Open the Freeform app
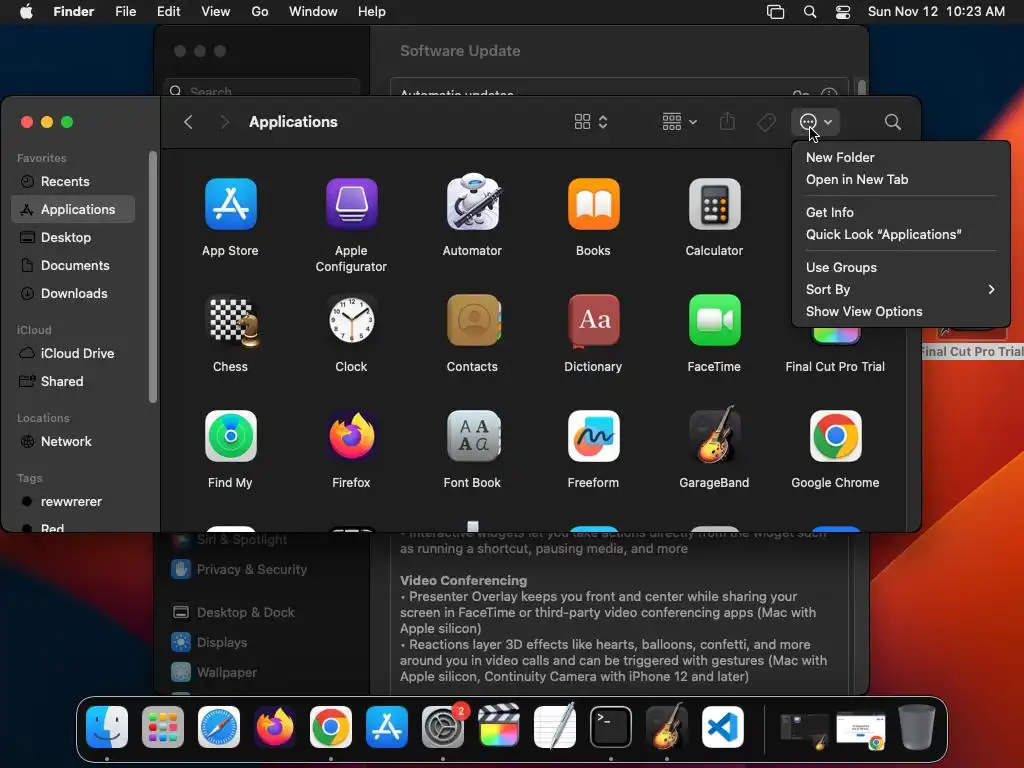Viewport: 1024px width, 768px height. pos(593,436)
